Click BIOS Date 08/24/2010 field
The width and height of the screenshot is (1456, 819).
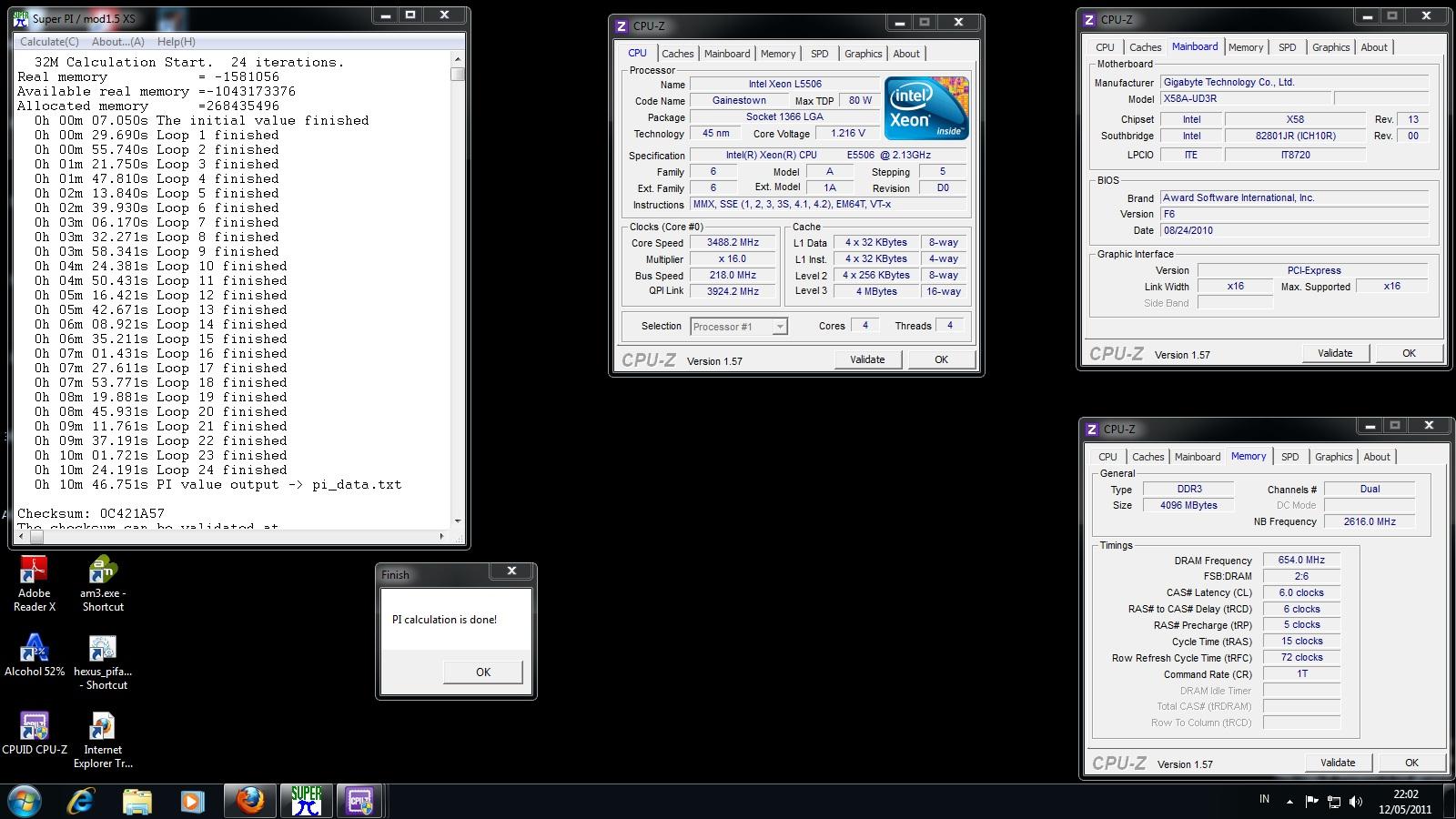(x=1295, y=231)
